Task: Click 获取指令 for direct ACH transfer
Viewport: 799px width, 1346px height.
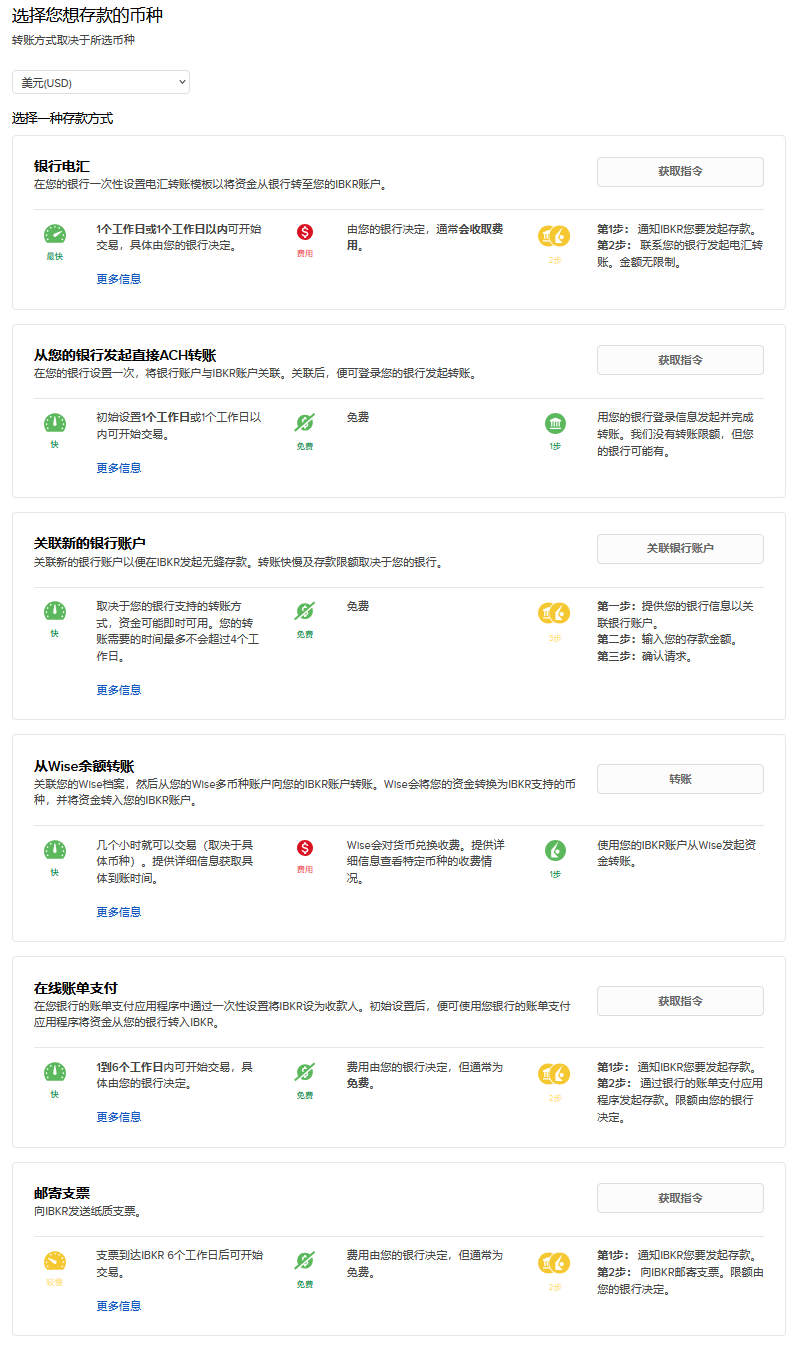Action: tap(680, 360)
